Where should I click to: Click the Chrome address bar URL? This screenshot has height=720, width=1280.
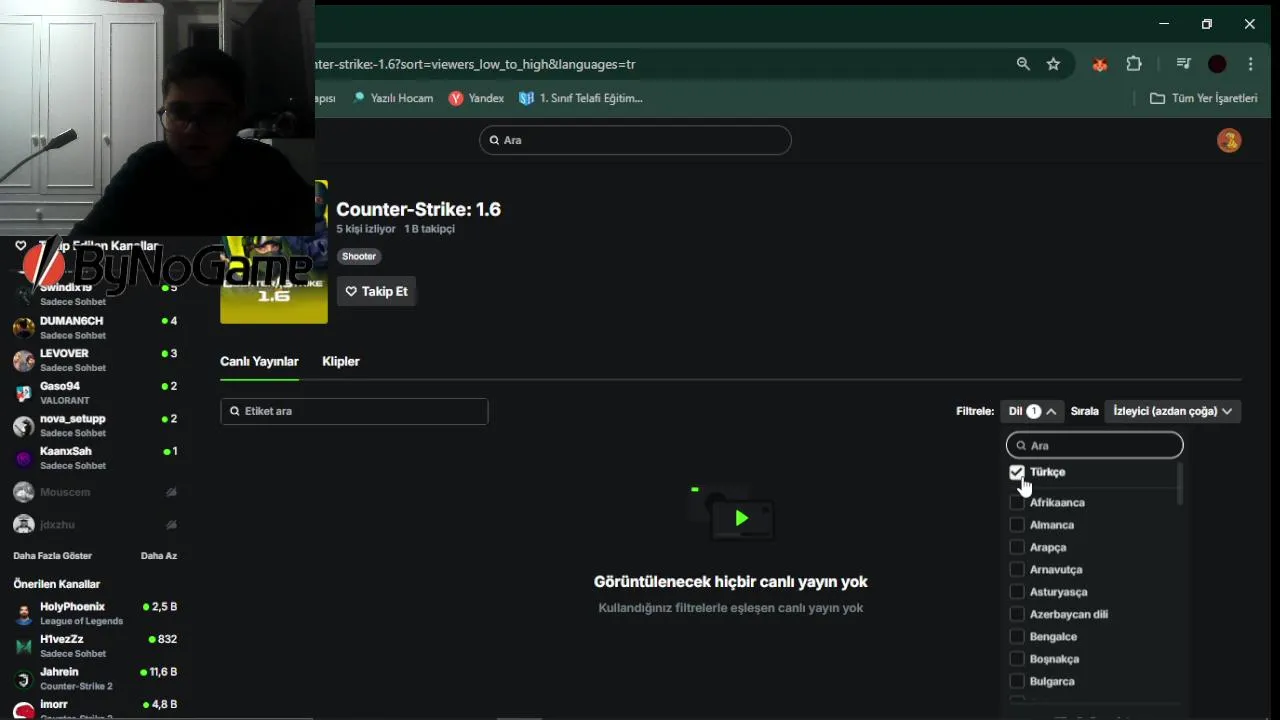[475, 64]
